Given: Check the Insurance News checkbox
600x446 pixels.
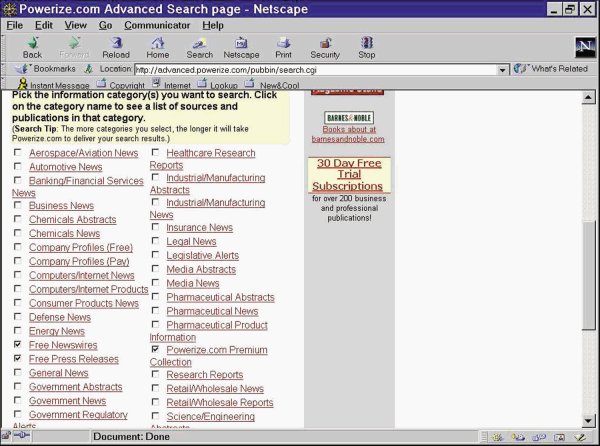Looking at the screenshot, I should (x=155, y=227).
